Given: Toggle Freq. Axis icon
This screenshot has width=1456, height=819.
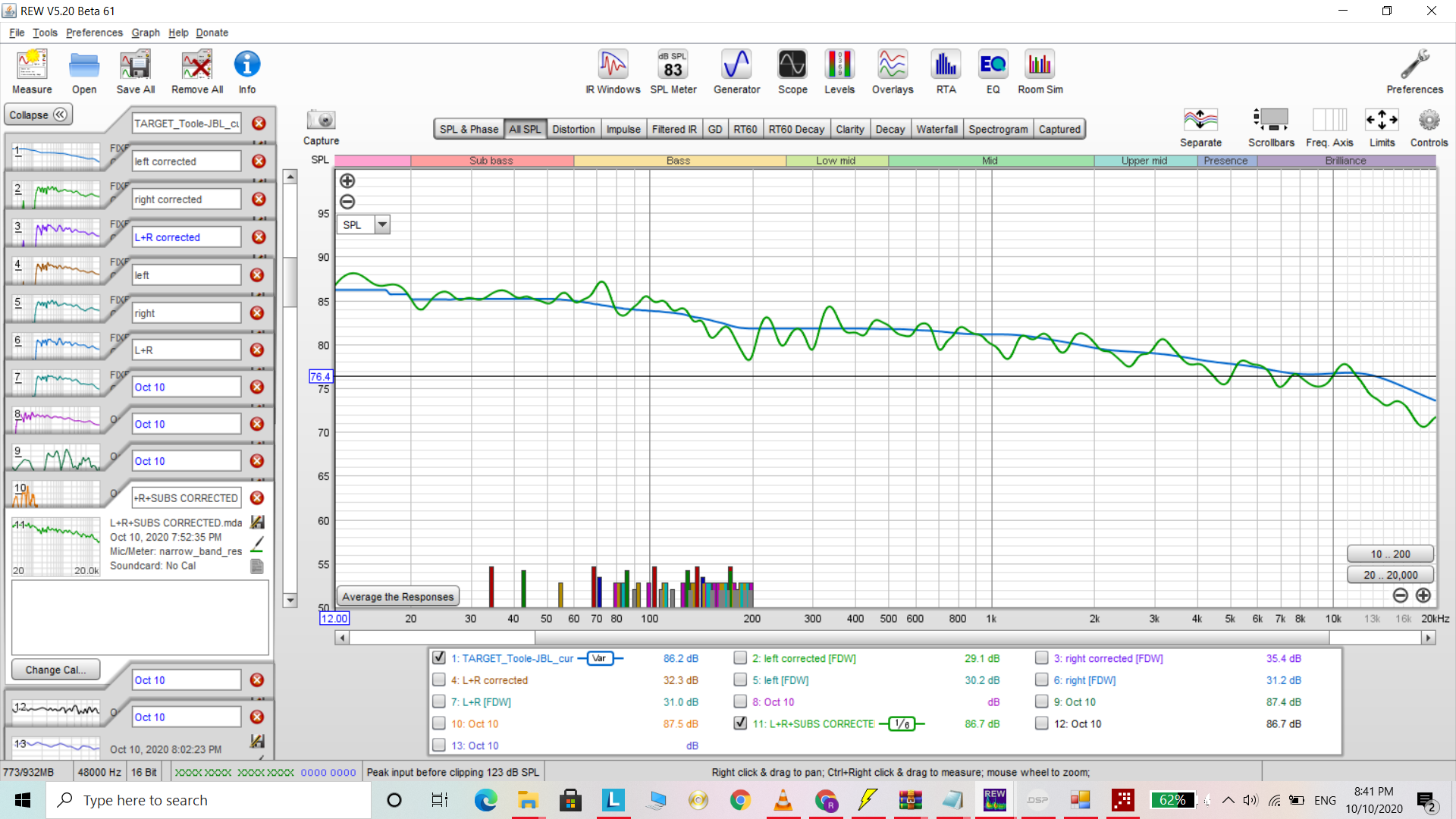Looking at the screenshot, I should pos(1329,127).
